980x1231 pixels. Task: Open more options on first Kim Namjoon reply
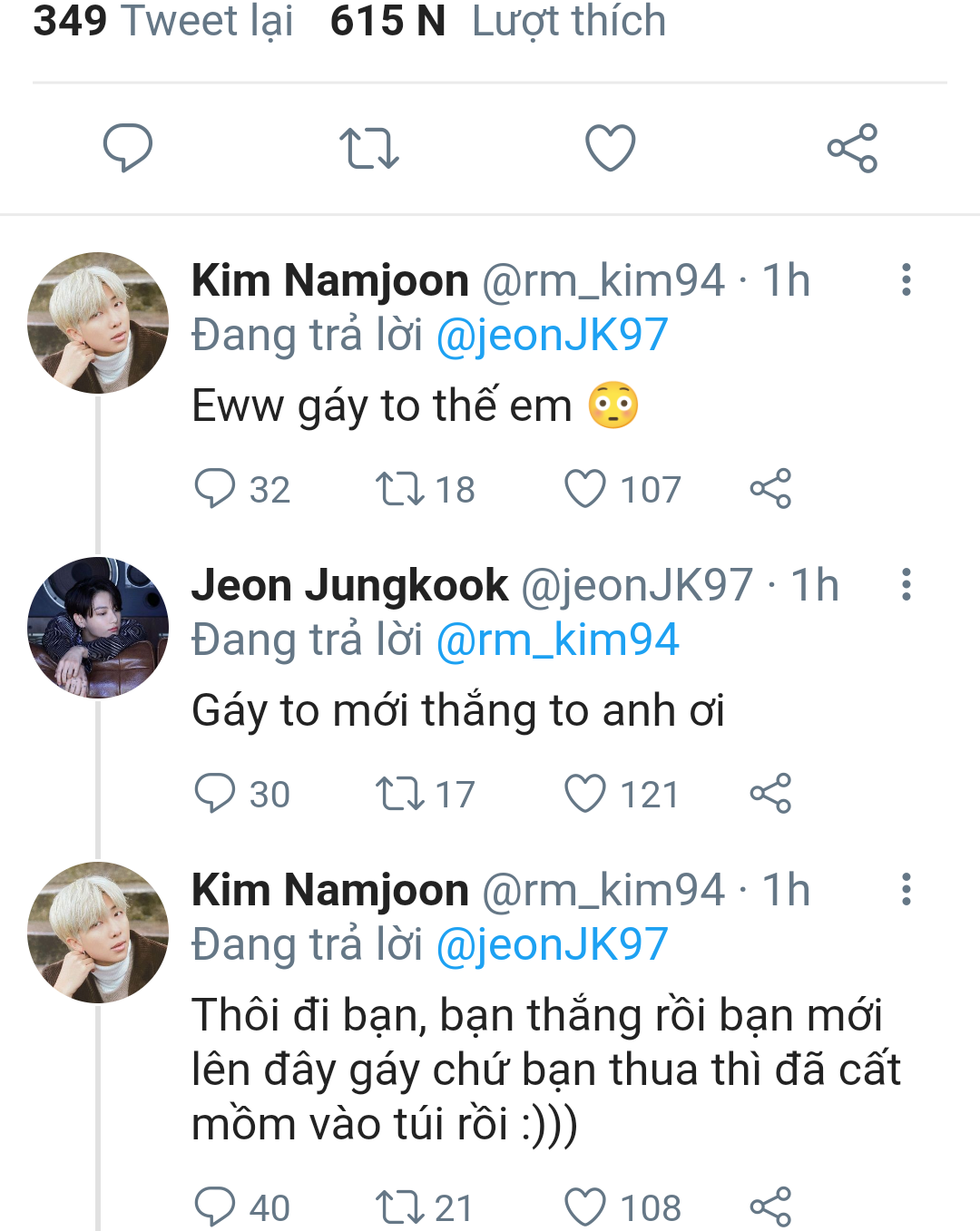click(906, 280)
